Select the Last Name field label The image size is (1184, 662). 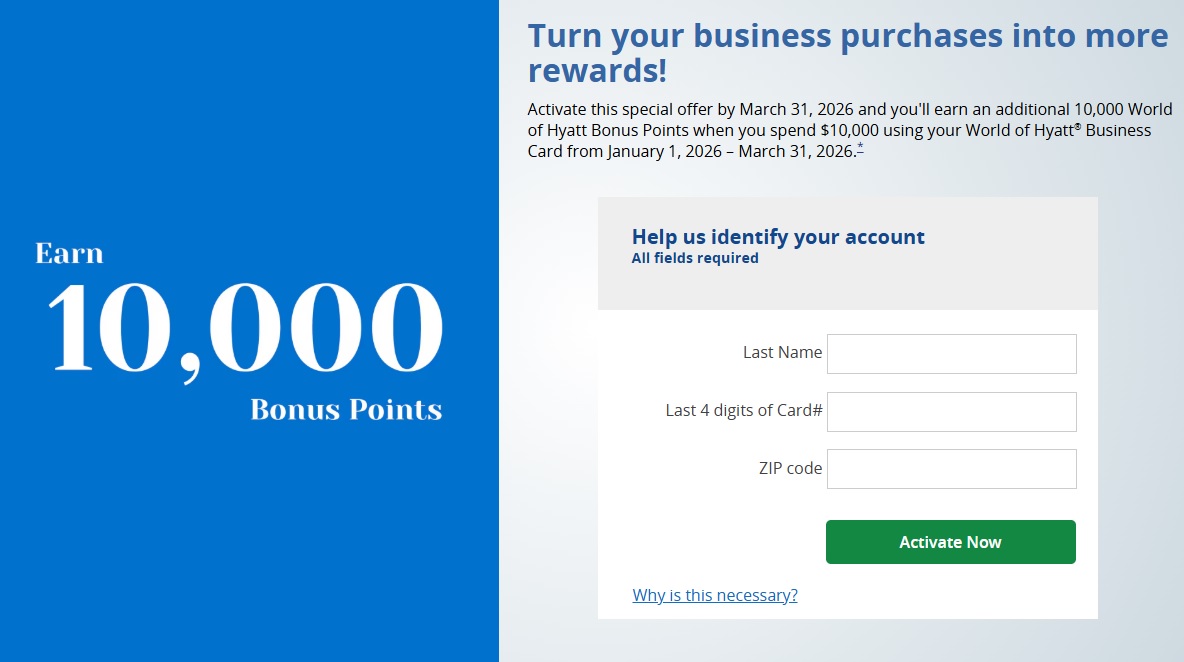783,353
